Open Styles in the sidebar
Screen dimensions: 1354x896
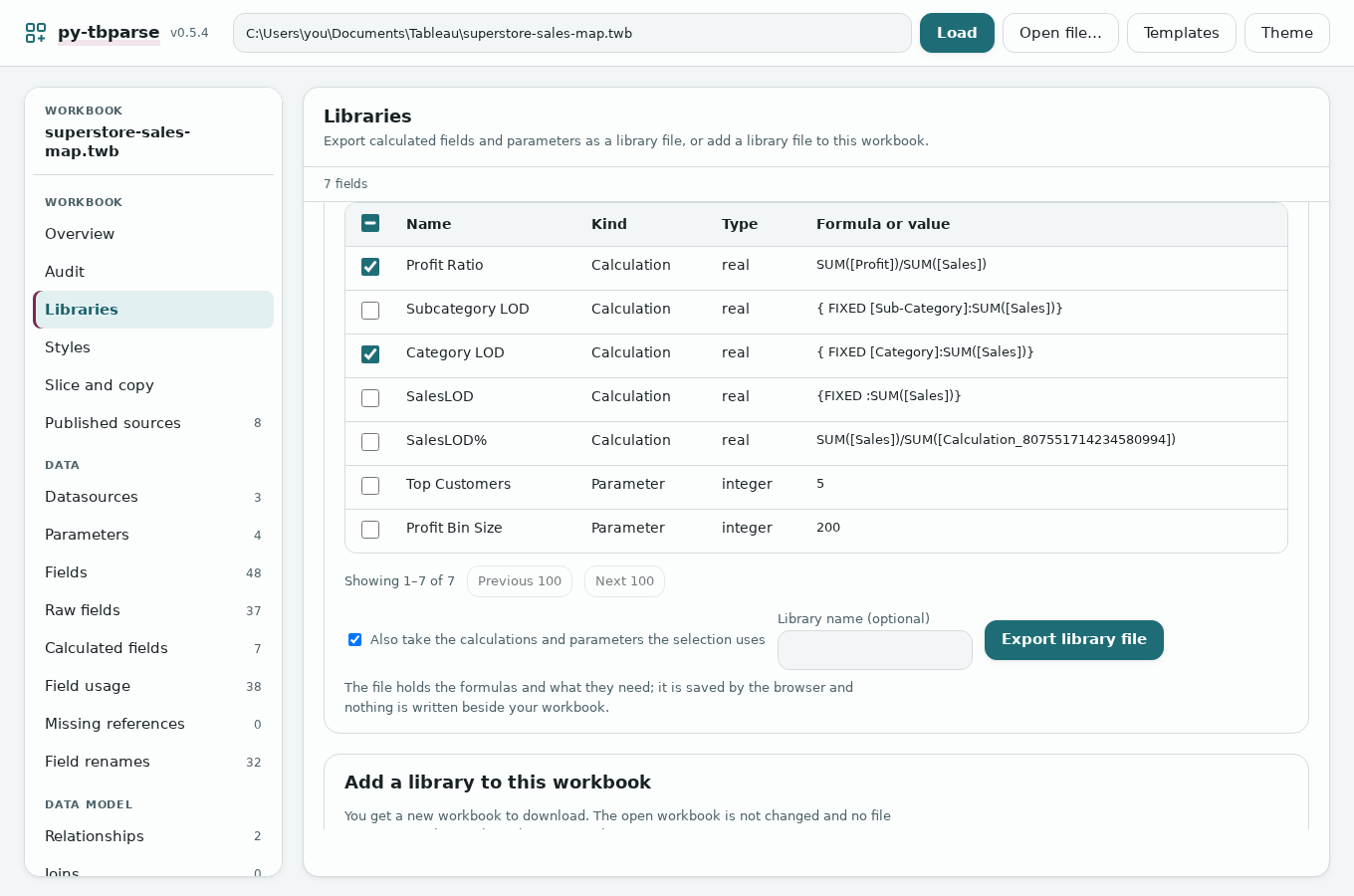click(153, 347)
